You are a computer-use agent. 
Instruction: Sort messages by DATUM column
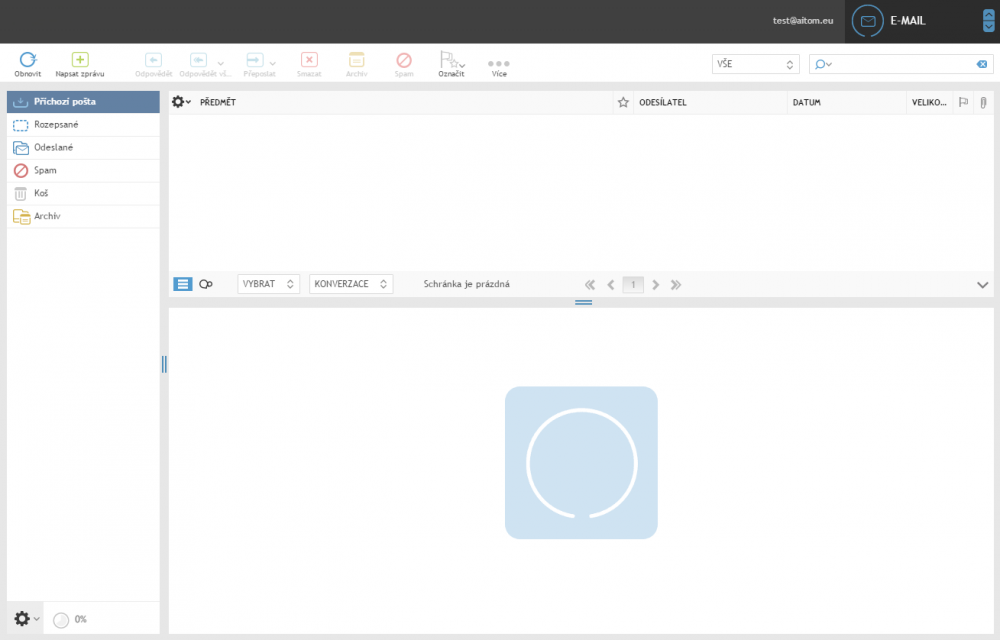[806, 102]
